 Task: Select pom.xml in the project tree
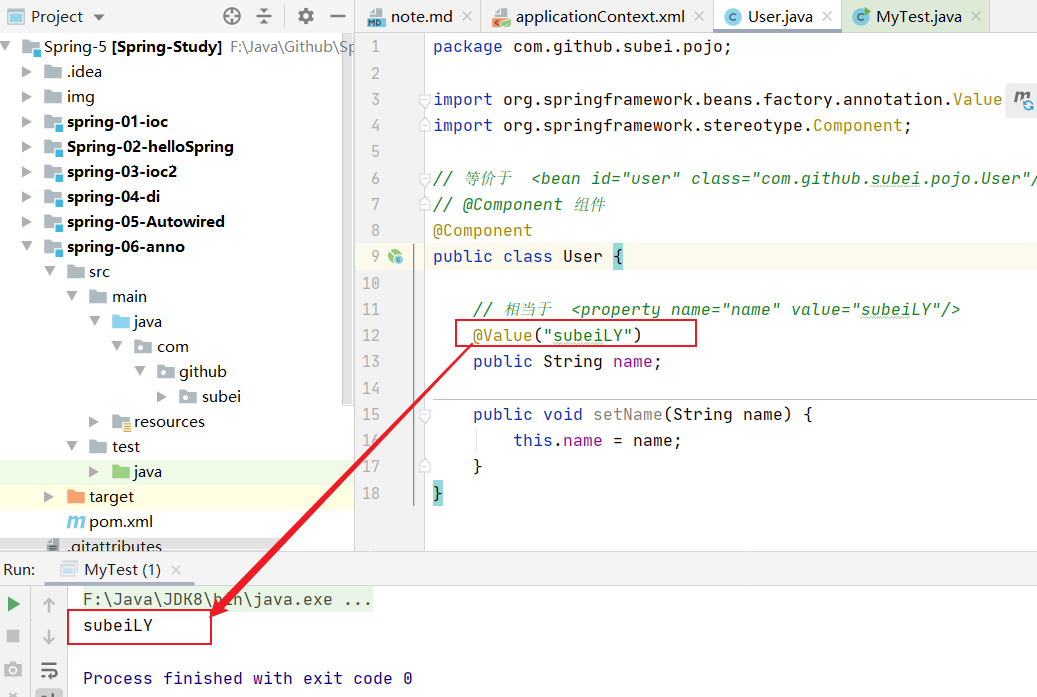tap(120, 522)
